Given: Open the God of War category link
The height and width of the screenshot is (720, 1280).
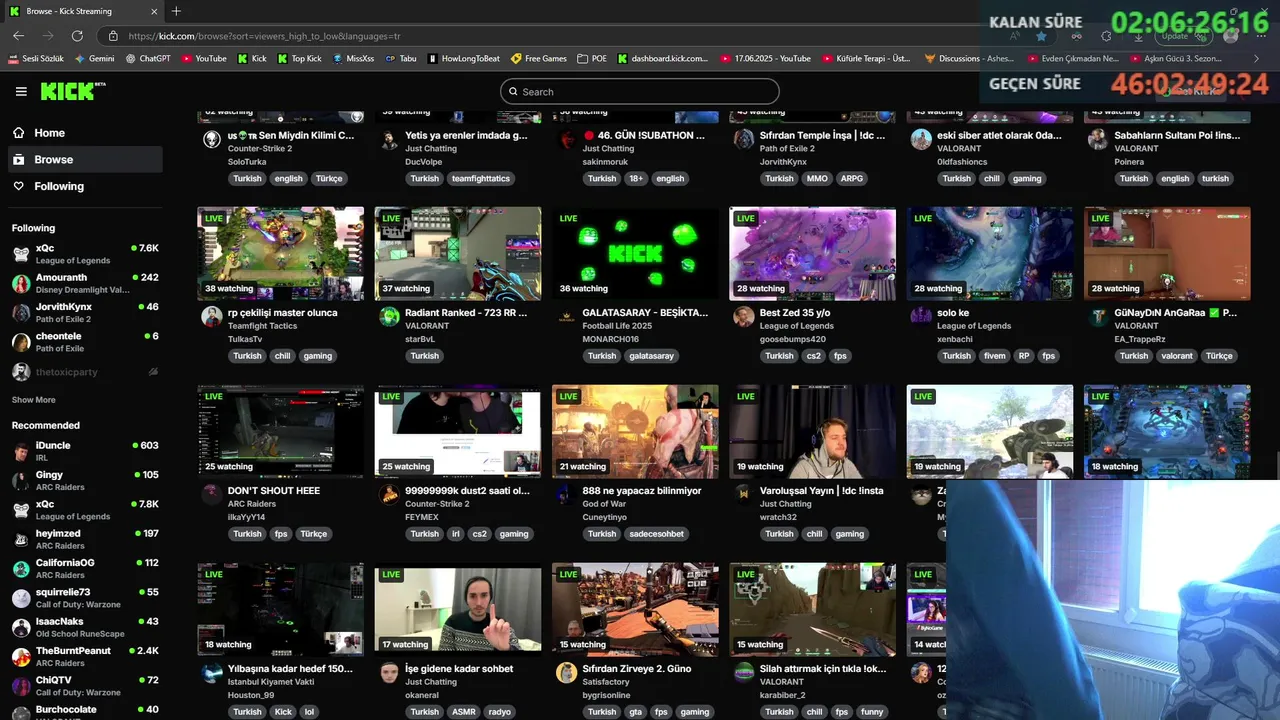Looking at the screenshot, I should 604,504.
